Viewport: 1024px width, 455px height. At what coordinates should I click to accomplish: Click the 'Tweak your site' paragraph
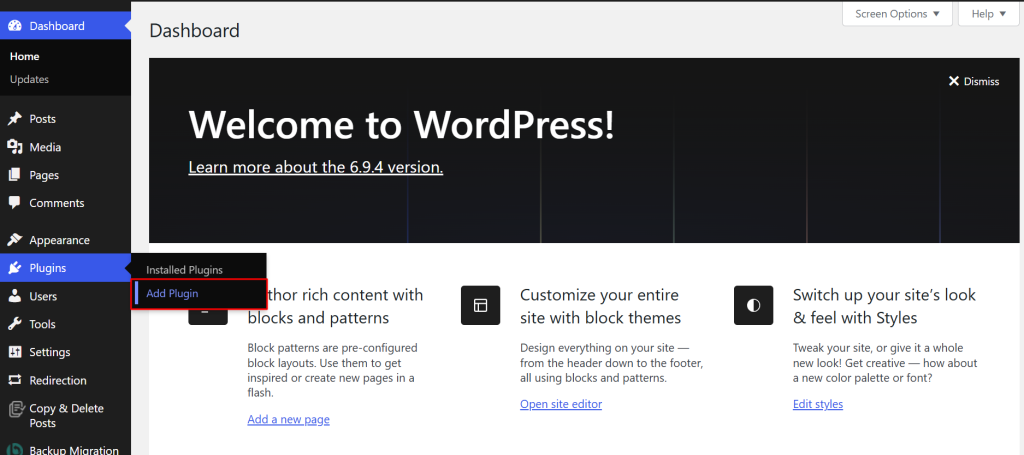[885, 363]
